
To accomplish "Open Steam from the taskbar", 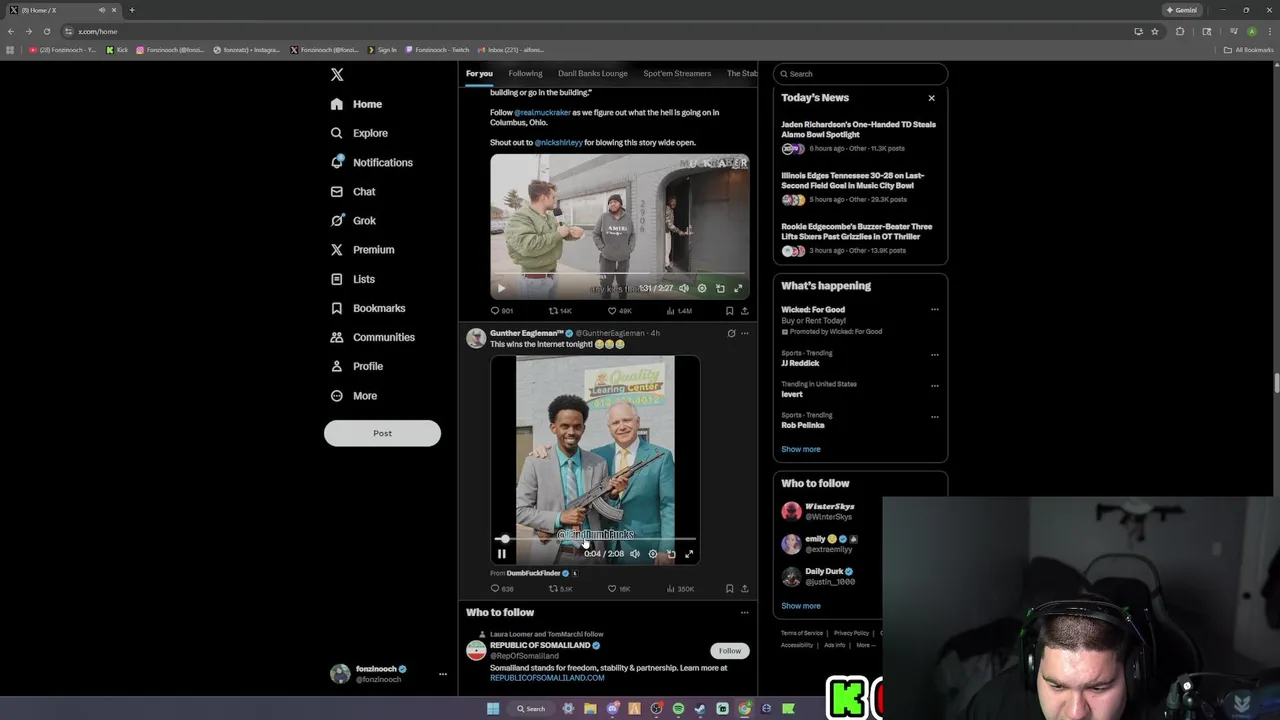I will tap(700, 709).
